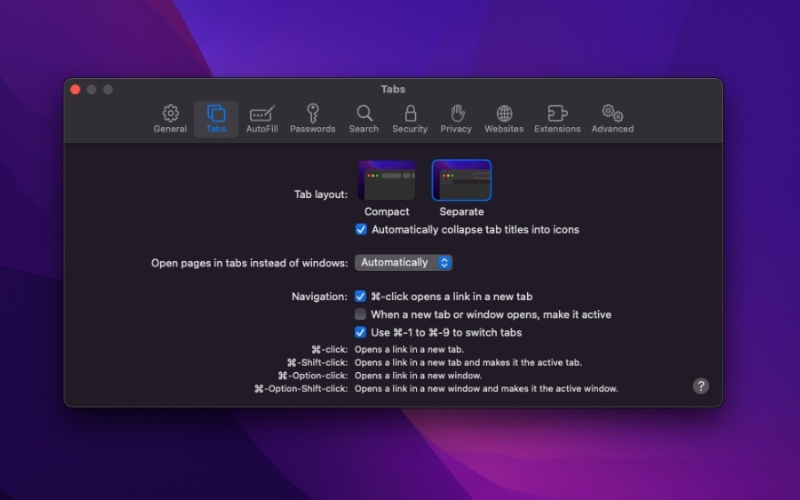Open the Search preferences pane
This screenshot has width=800, height=500.
point(364,119)
